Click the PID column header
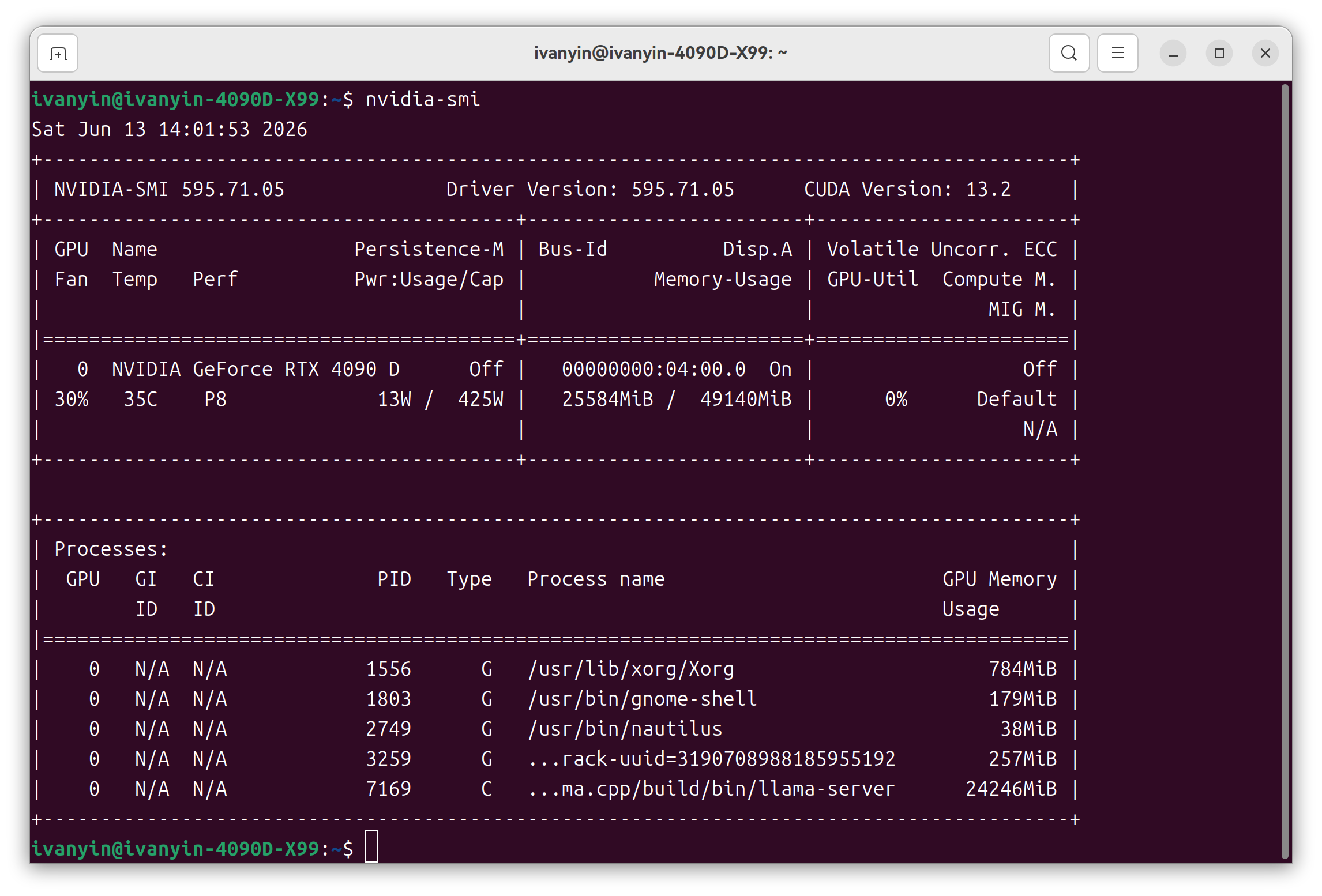The height and width of the screenshot is (896, 1322). (x=395, y=579)
